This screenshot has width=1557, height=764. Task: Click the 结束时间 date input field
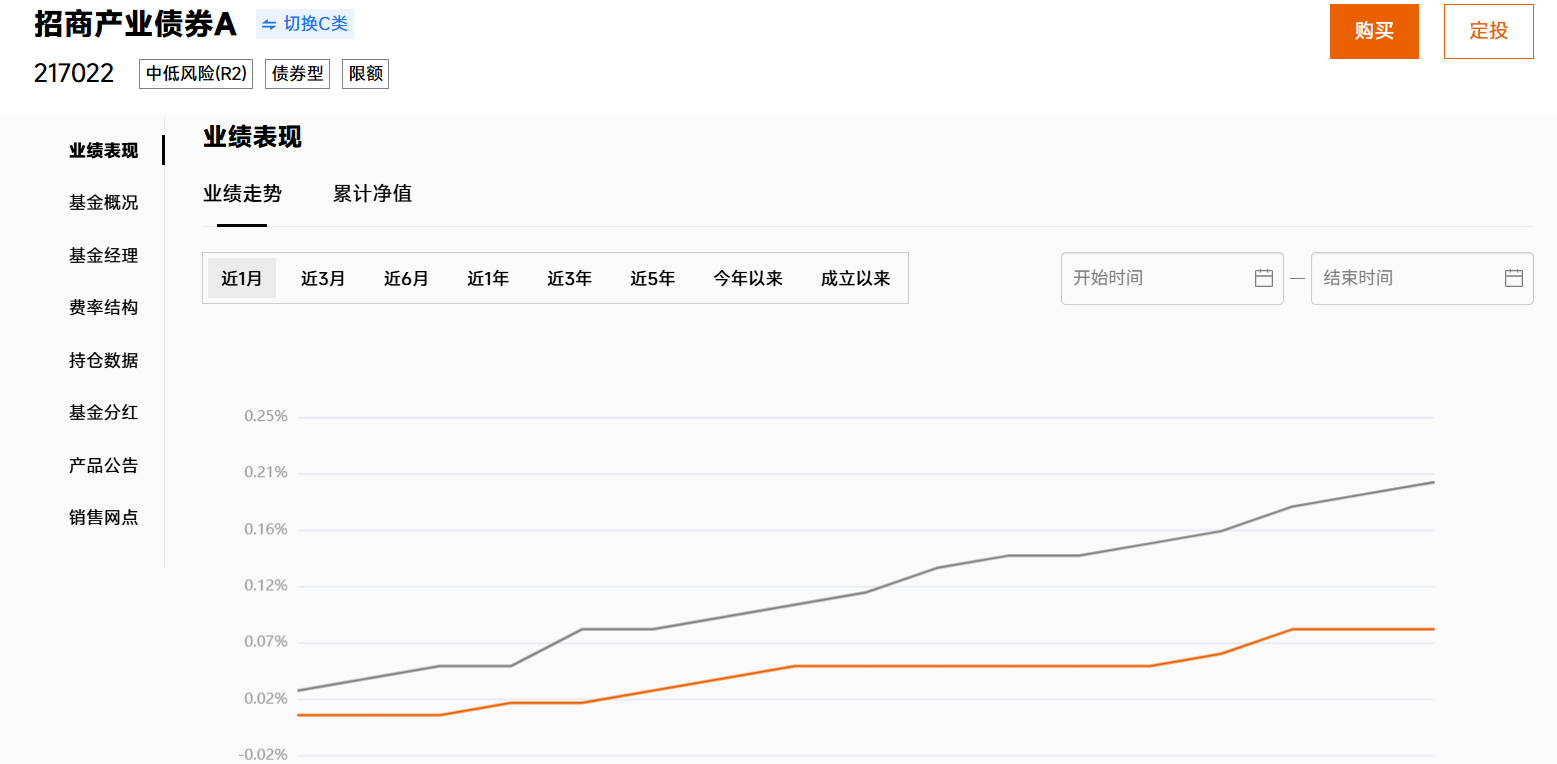1422,278
